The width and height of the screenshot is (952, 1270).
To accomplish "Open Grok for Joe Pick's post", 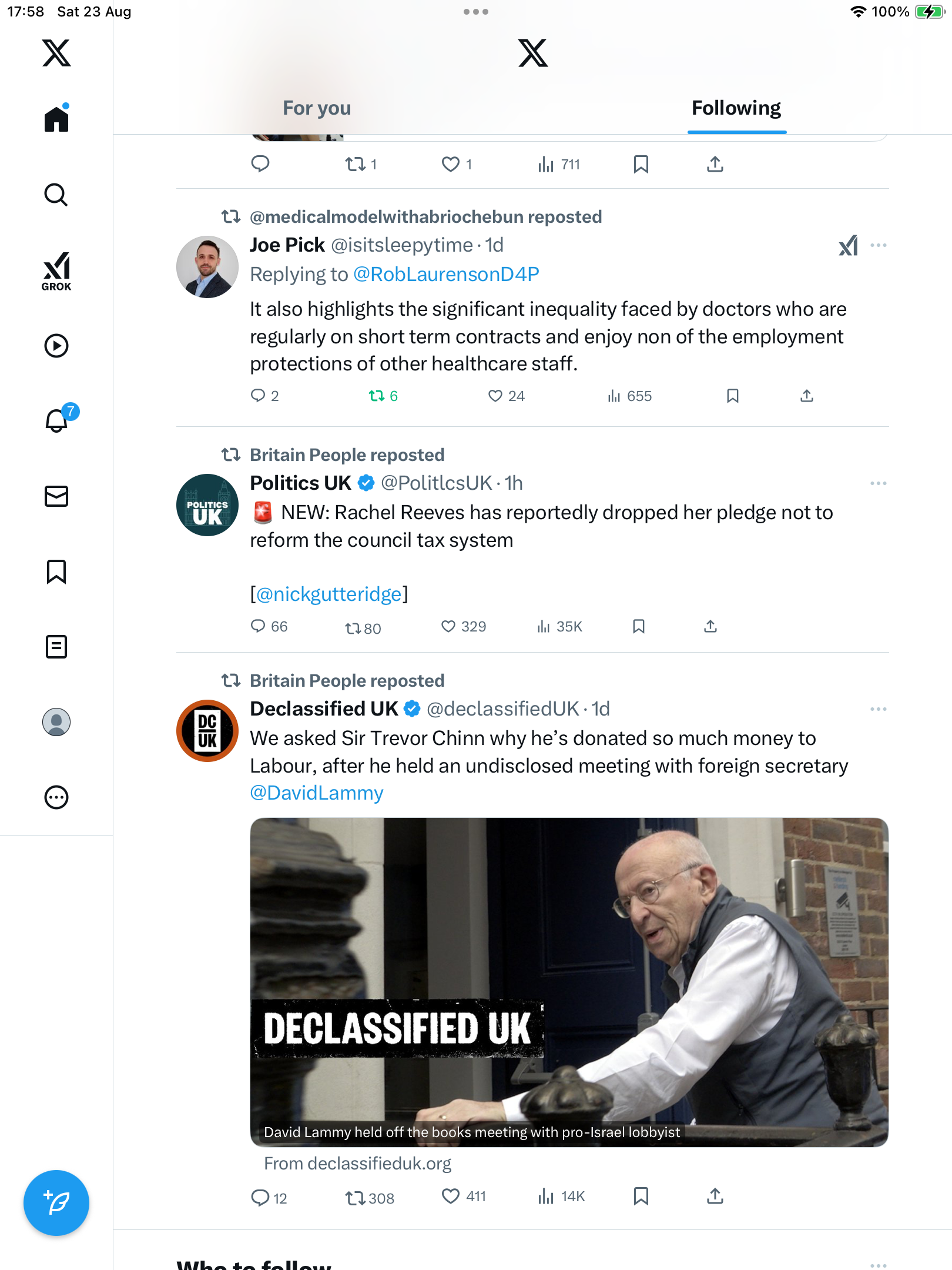I will click(848, 246).
